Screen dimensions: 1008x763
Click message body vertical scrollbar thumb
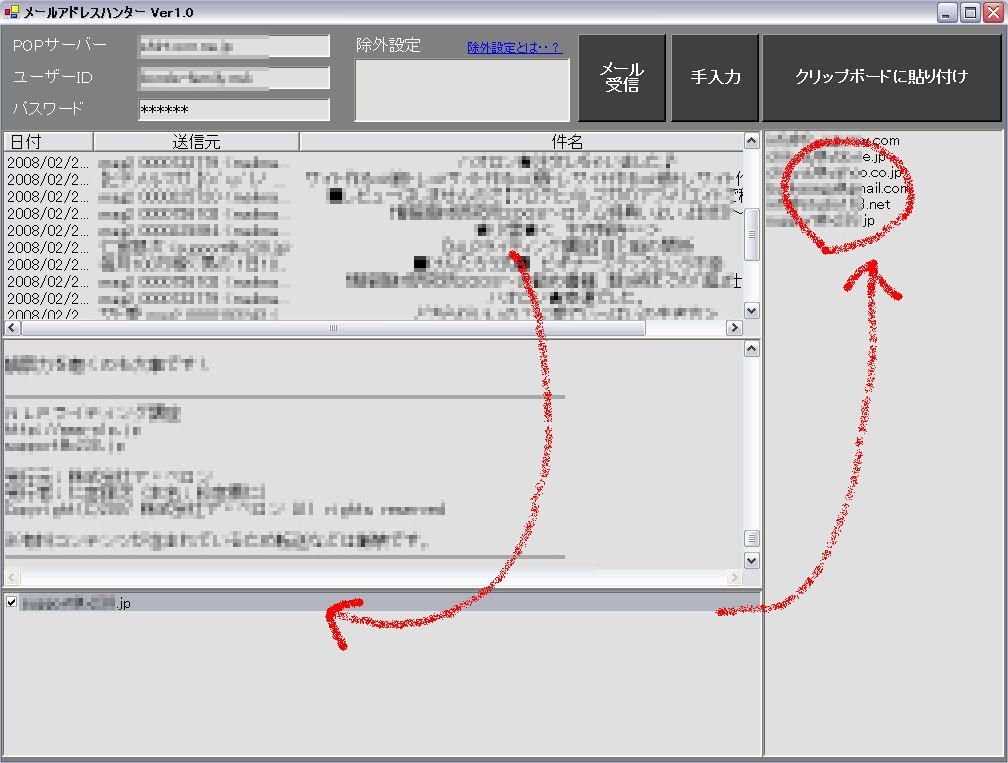tap(751, 537)
